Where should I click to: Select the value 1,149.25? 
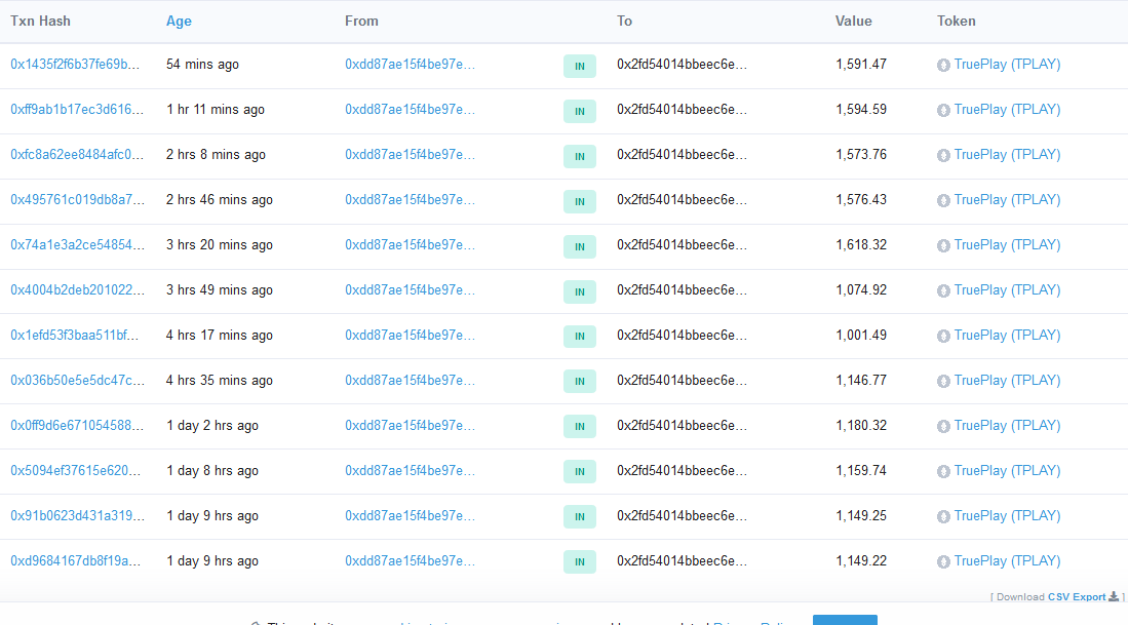coord(861,516)
